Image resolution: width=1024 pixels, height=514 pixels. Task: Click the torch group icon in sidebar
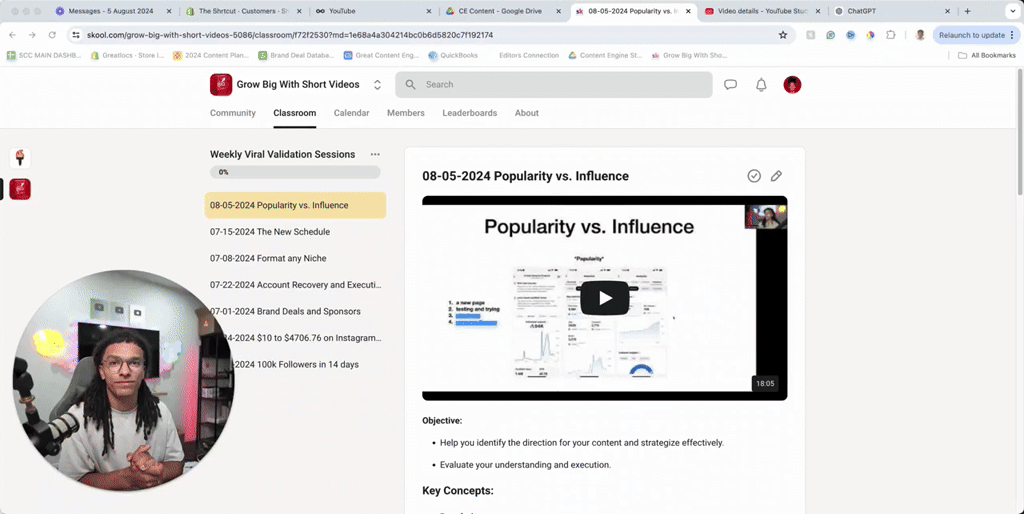(20, 158)
